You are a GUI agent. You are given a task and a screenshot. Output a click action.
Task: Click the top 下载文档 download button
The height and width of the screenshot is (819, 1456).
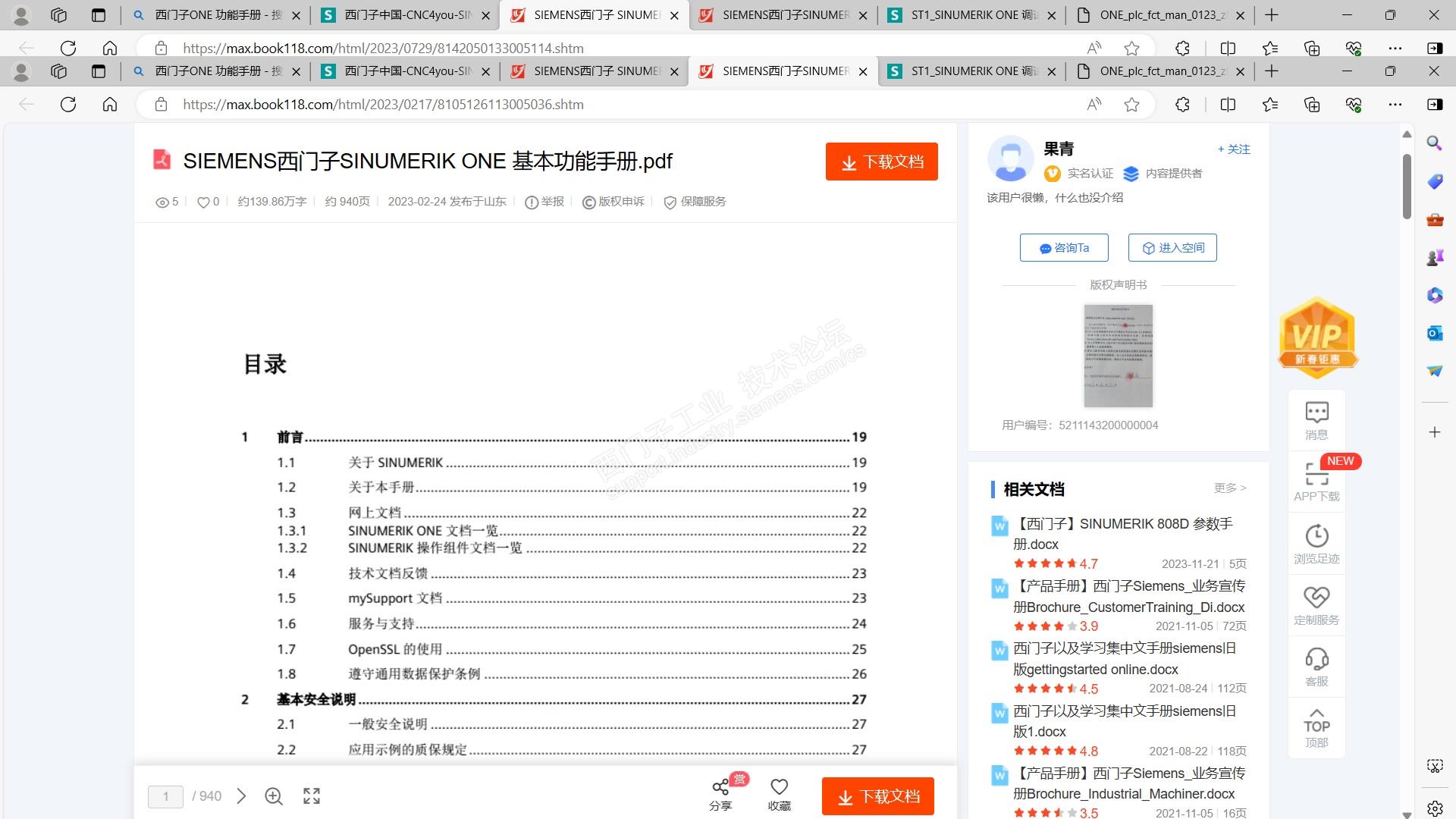(881, 162)
